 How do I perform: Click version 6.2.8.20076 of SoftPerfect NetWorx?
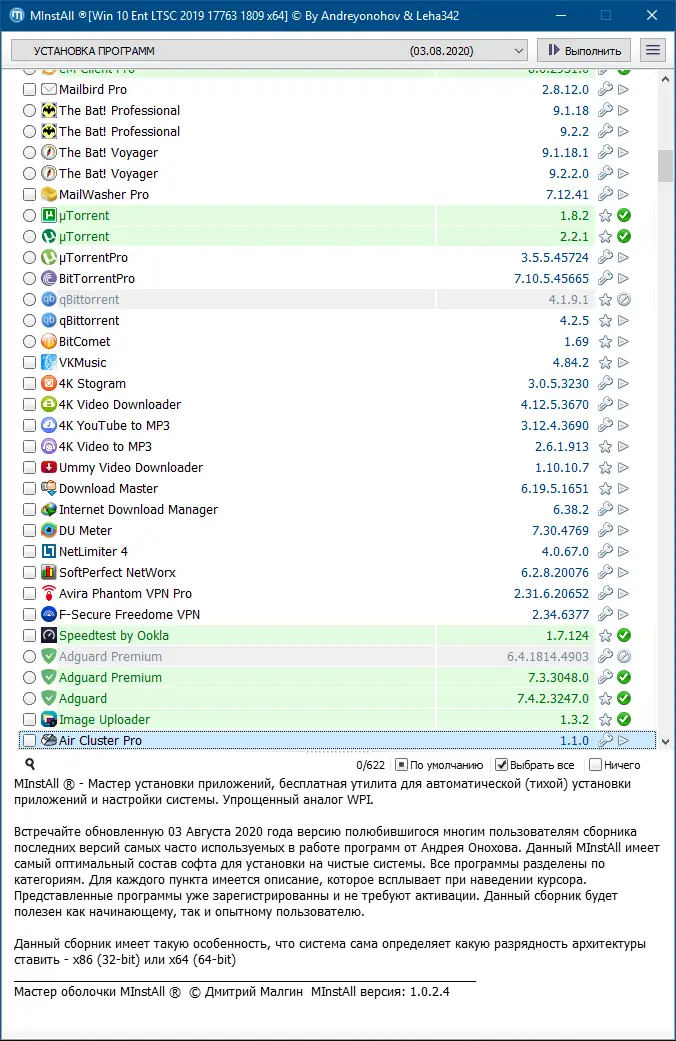(x=554, y=573)
